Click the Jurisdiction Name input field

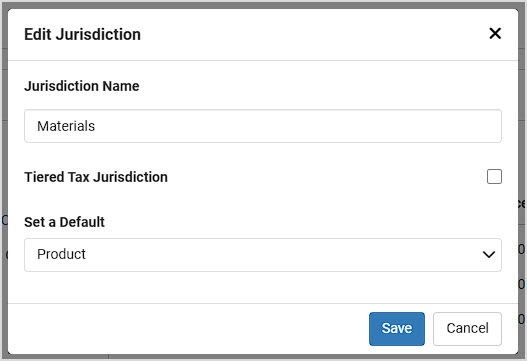[x=263, y=126]
